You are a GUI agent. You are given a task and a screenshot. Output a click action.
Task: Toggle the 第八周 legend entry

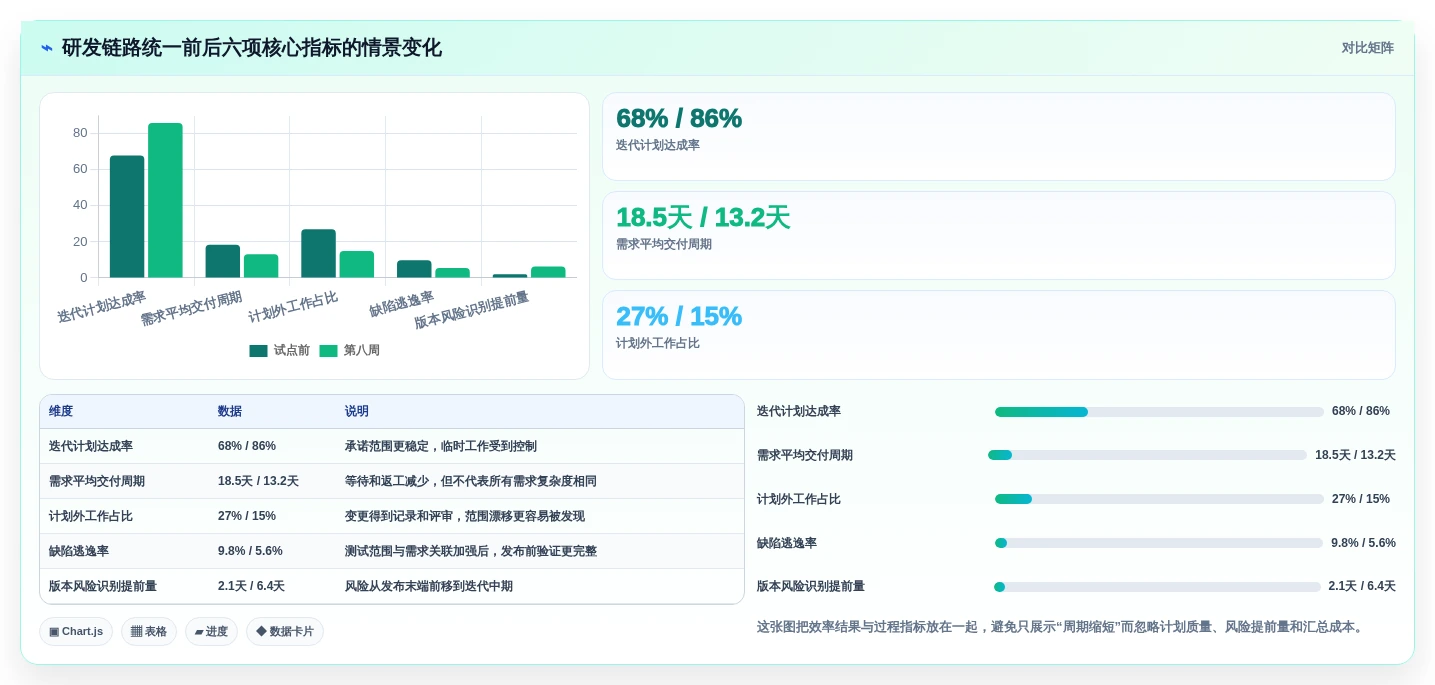tap(349, 351)
